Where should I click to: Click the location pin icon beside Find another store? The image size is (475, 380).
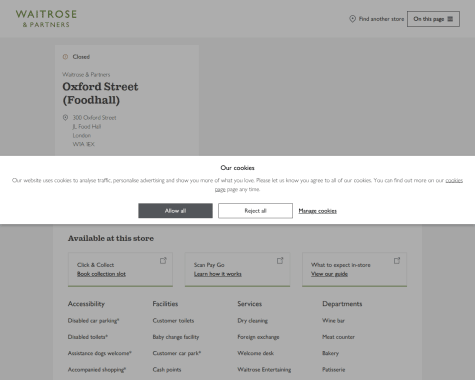click(352, 19)
